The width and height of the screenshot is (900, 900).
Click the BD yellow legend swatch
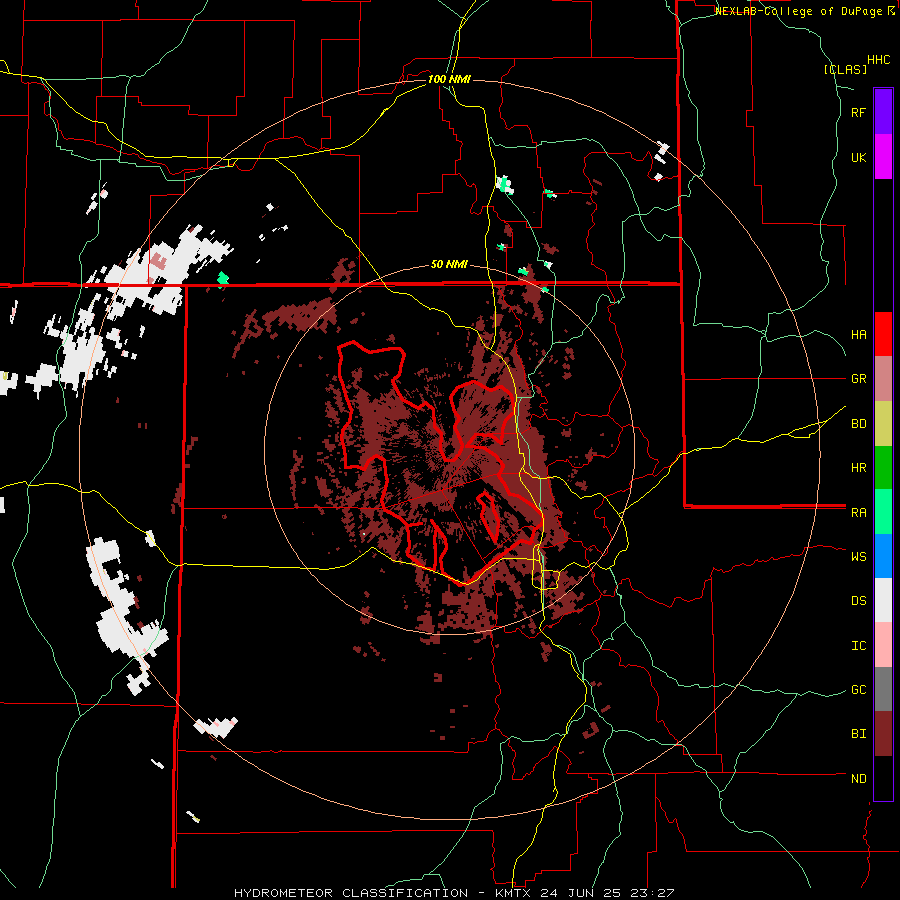click(883, 424)
